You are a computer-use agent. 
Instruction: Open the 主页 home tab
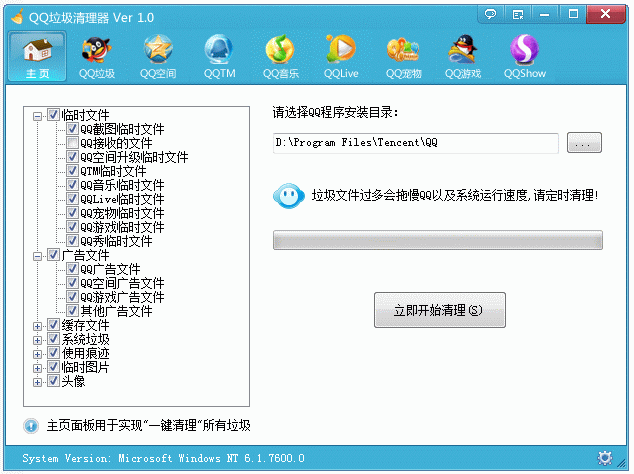click(37, 57)
